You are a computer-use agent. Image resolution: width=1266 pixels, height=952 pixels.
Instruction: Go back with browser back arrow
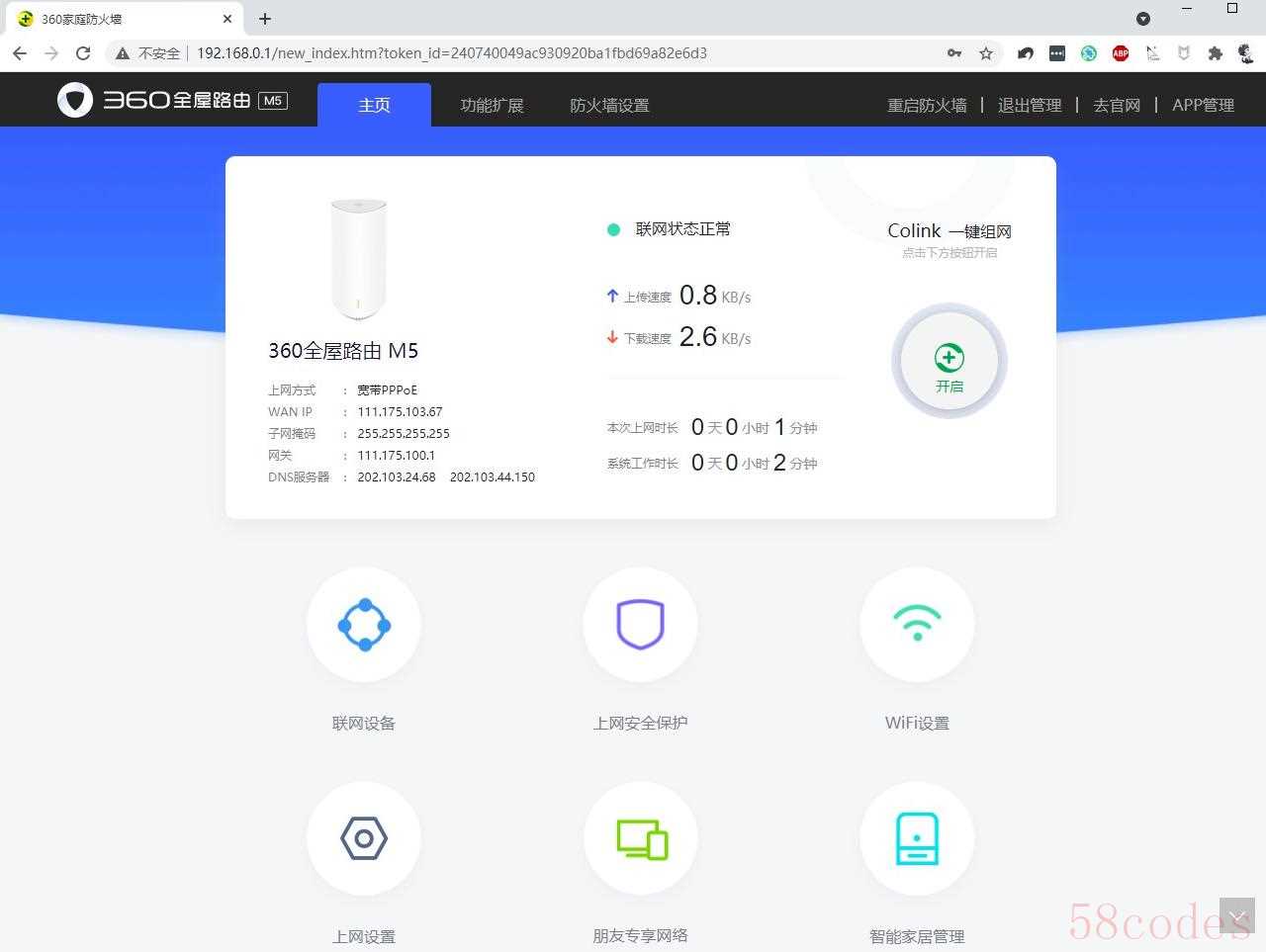click(x=20, y=53)
